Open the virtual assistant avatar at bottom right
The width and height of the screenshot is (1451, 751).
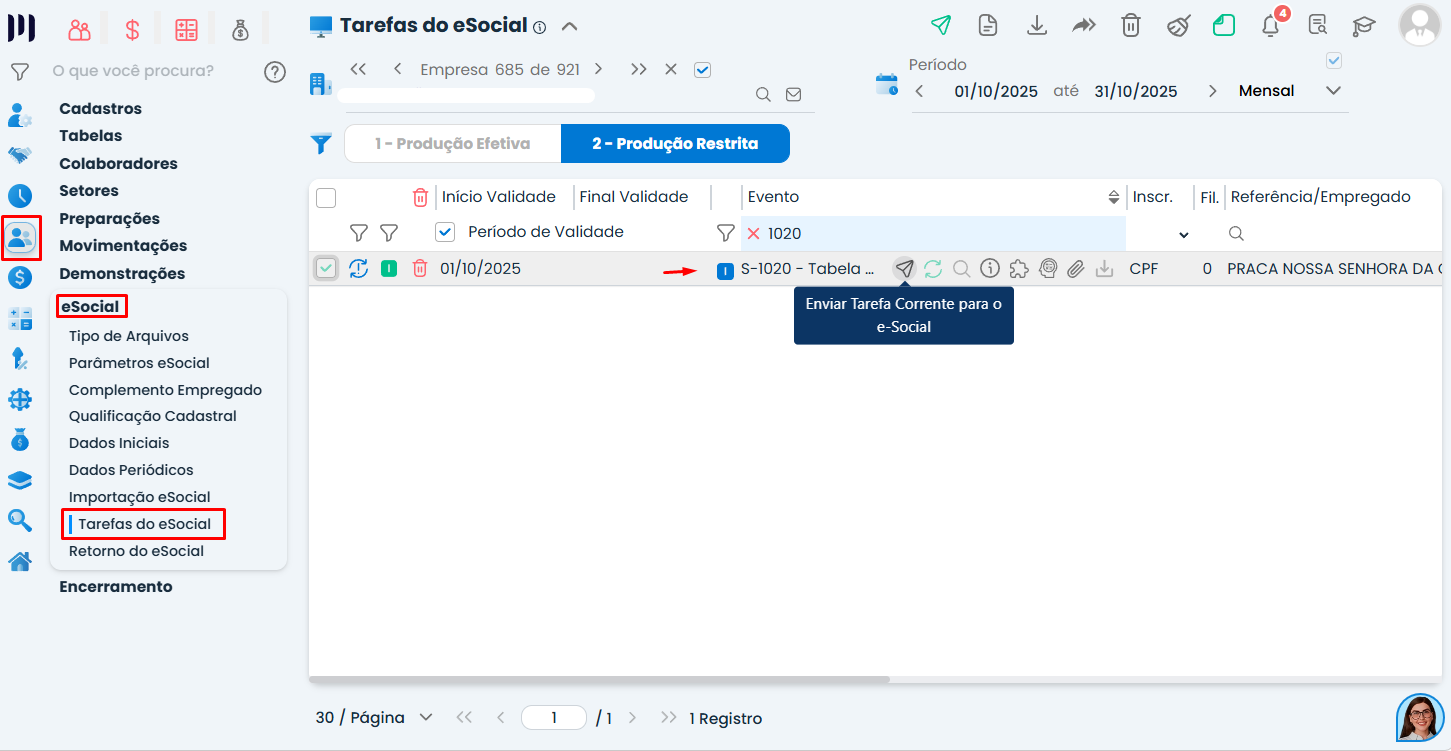click(1420, 719)
